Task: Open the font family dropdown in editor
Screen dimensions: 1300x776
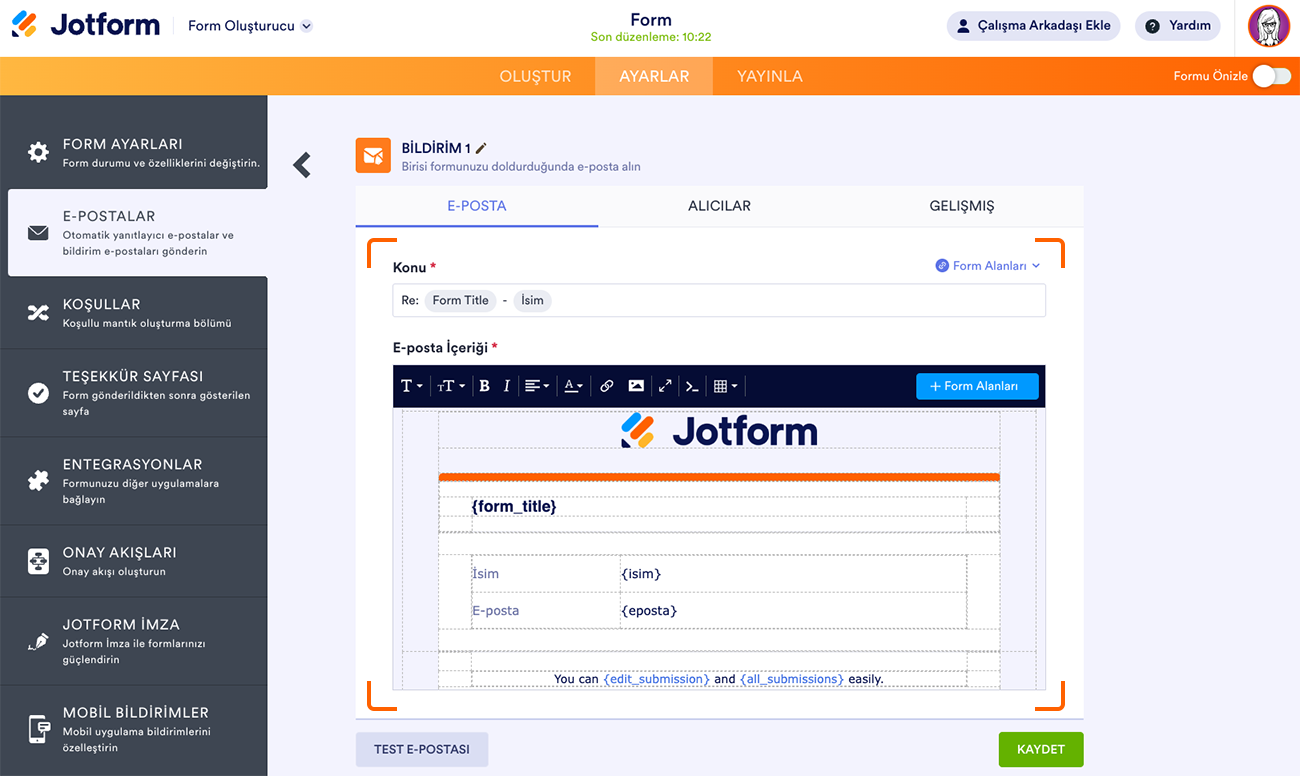Action: (x=411, y=386)
